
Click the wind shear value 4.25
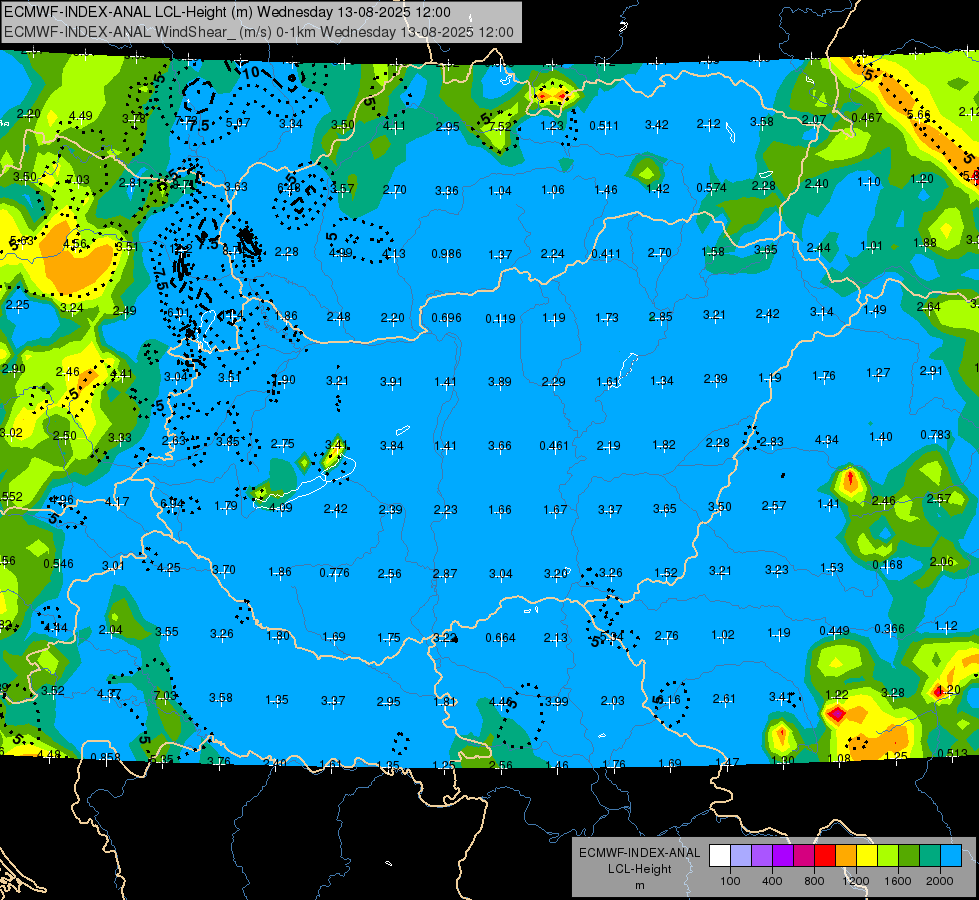tap(168, 568)
